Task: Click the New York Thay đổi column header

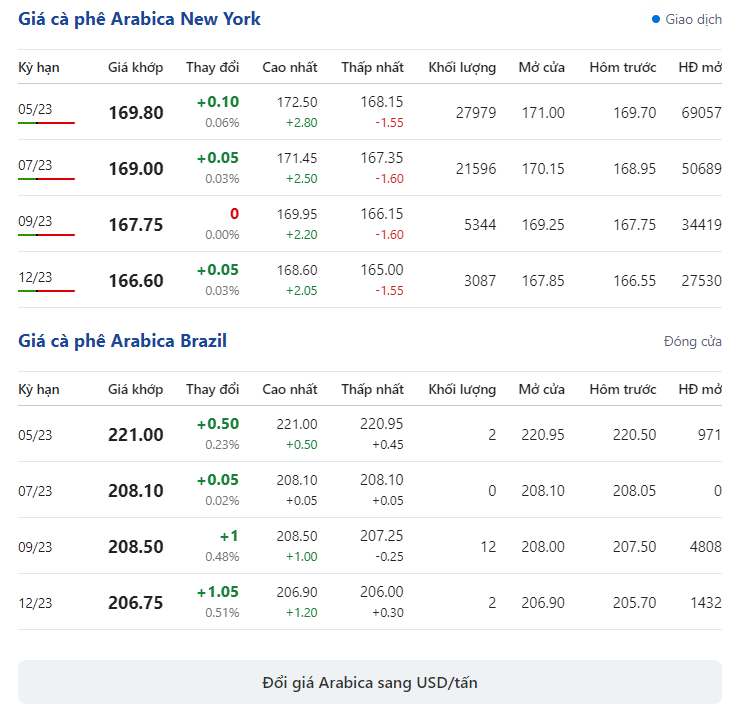Action: click(212, 67)
